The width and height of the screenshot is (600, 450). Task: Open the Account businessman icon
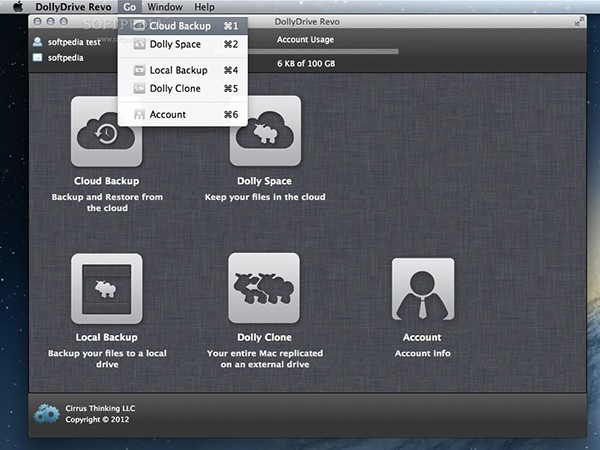(x=423, y=289)
